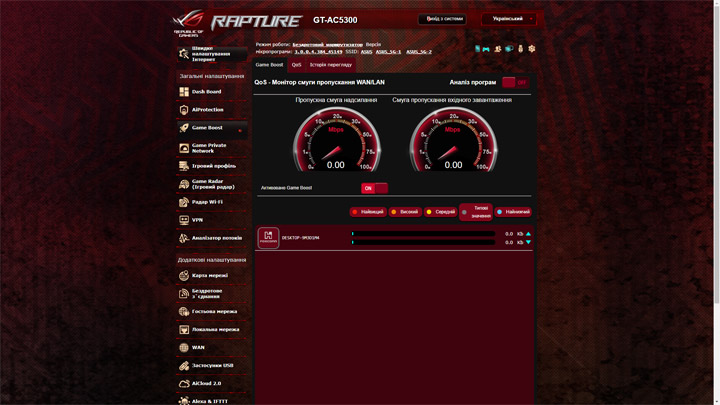This screenshot has height=405, width=720.
Task: Click the logout button in header
Action: (x=442, y=19)
